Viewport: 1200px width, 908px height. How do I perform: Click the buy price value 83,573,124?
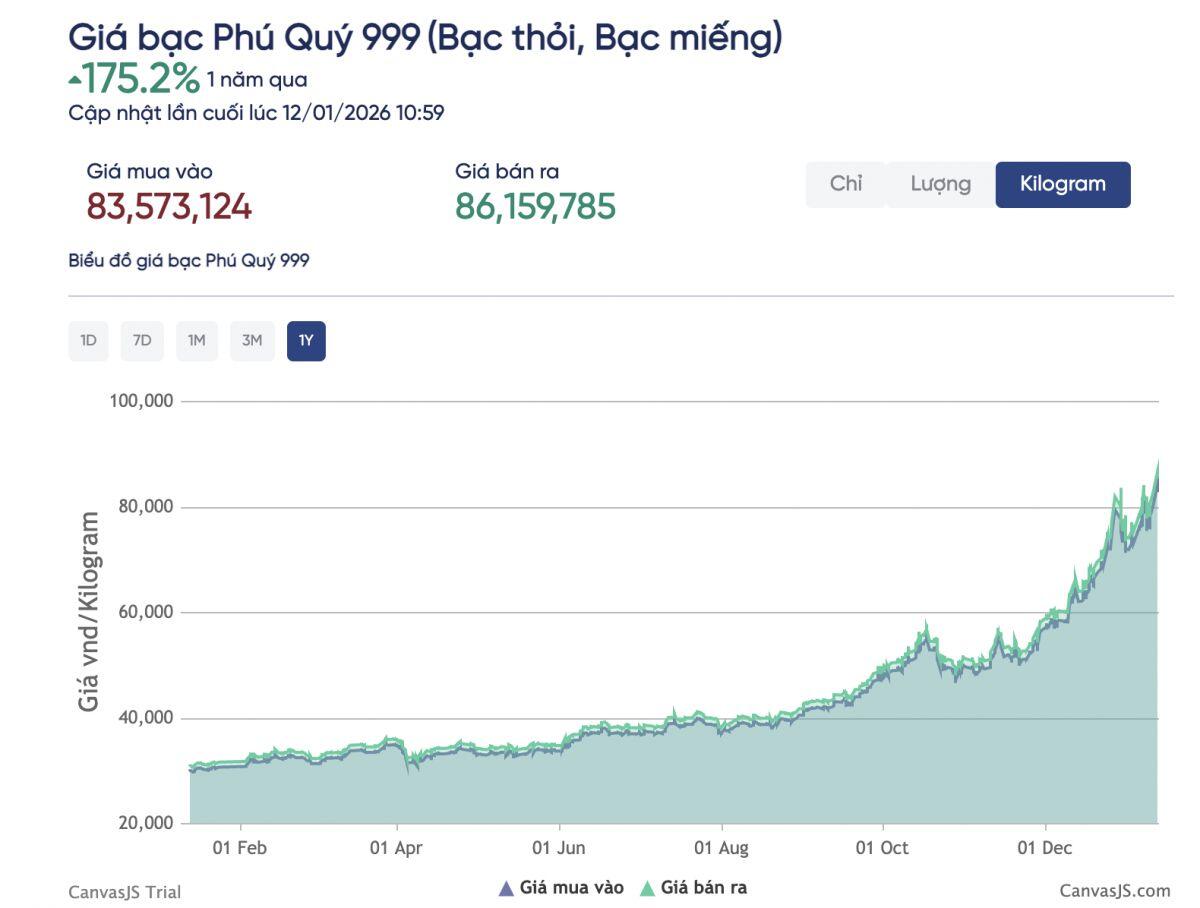coord(169,206)
